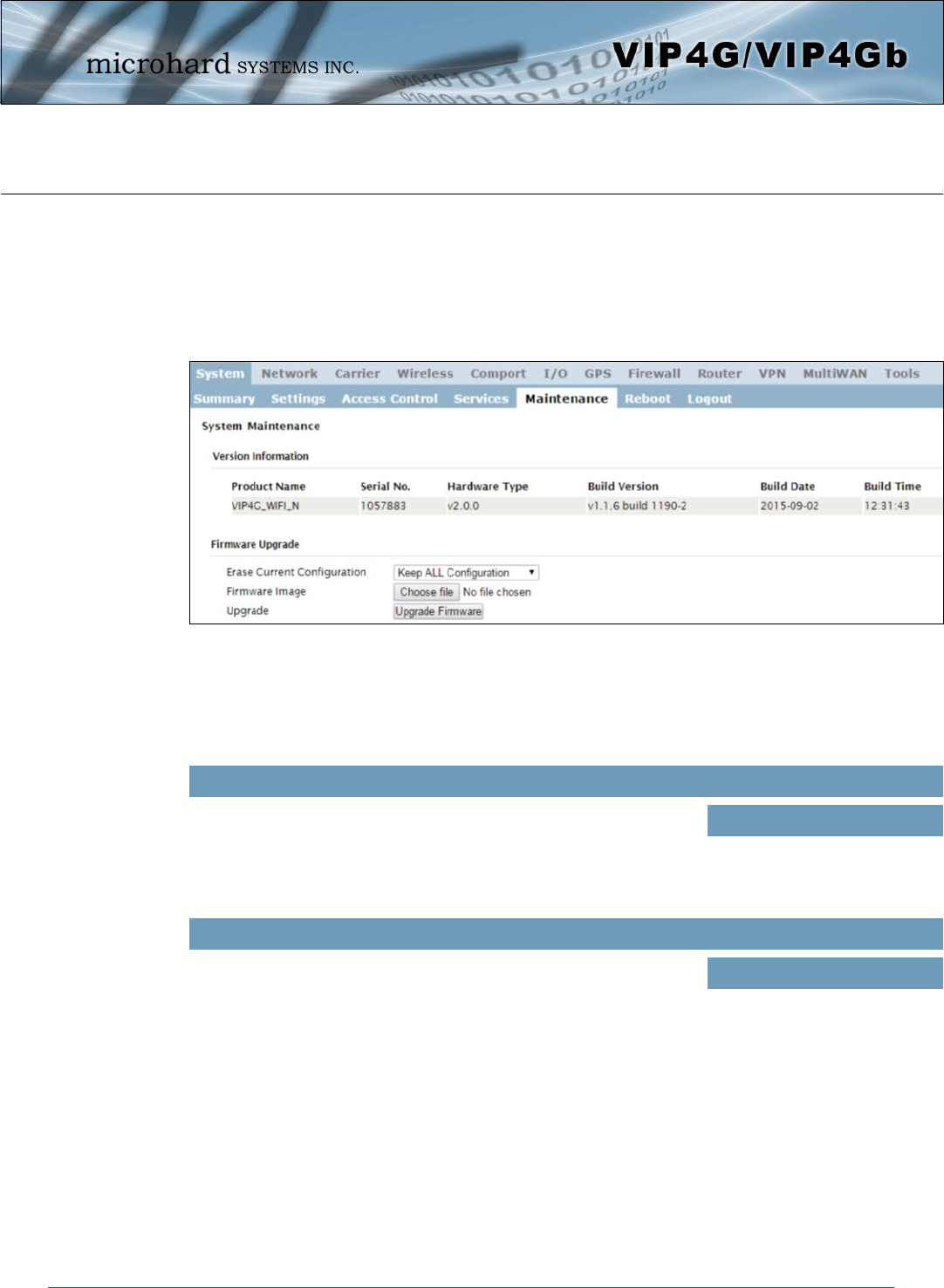Select the Comport tab
Viewport: 944px width, 1288px height.
[x=498, y=374]
